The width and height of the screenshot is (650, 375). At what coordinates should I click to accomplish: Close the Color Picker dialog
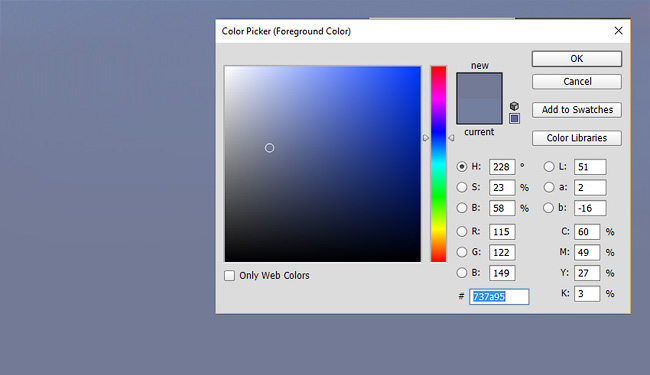618,31
